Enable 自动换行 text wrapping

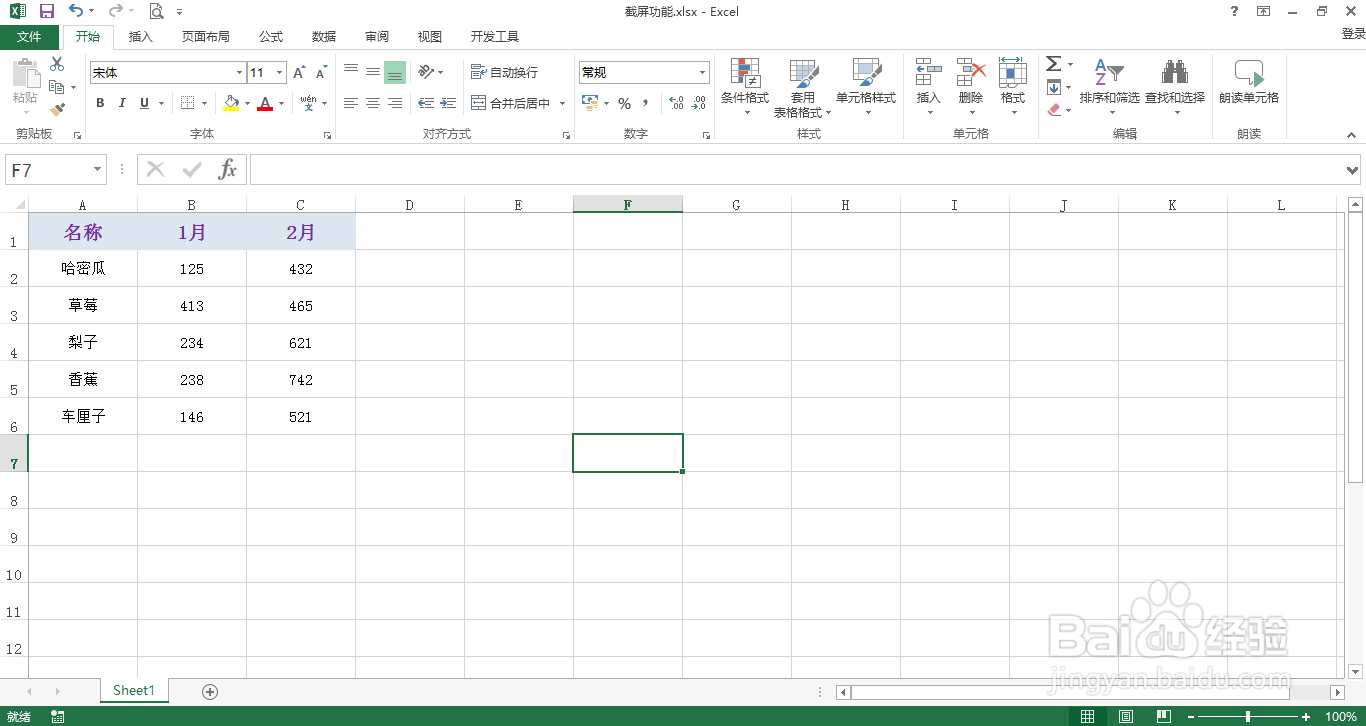tap(506, 71)
